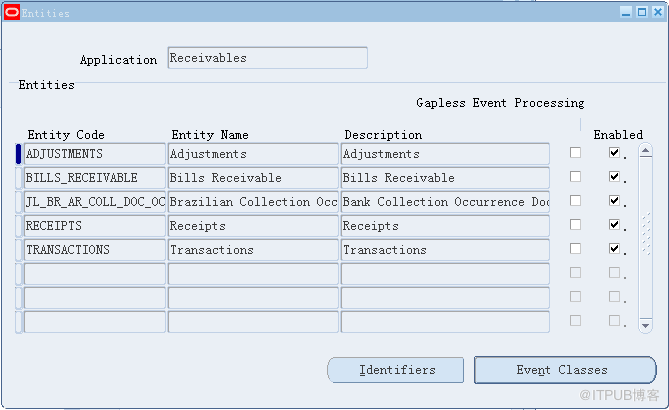Viewport: 669px width, 410px height.
Task: Close the Entities window
Action: coord(658,12)
